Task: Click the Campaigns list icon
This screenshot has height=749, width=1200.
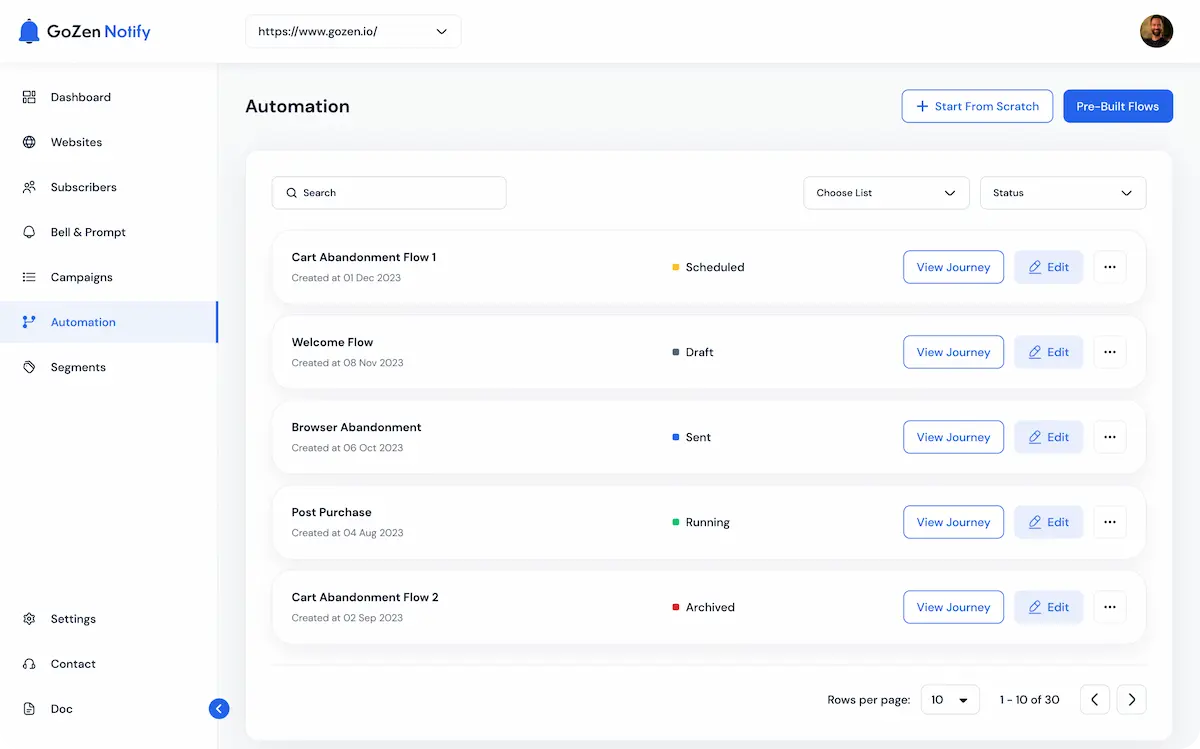Action: (x=29, y=277)
